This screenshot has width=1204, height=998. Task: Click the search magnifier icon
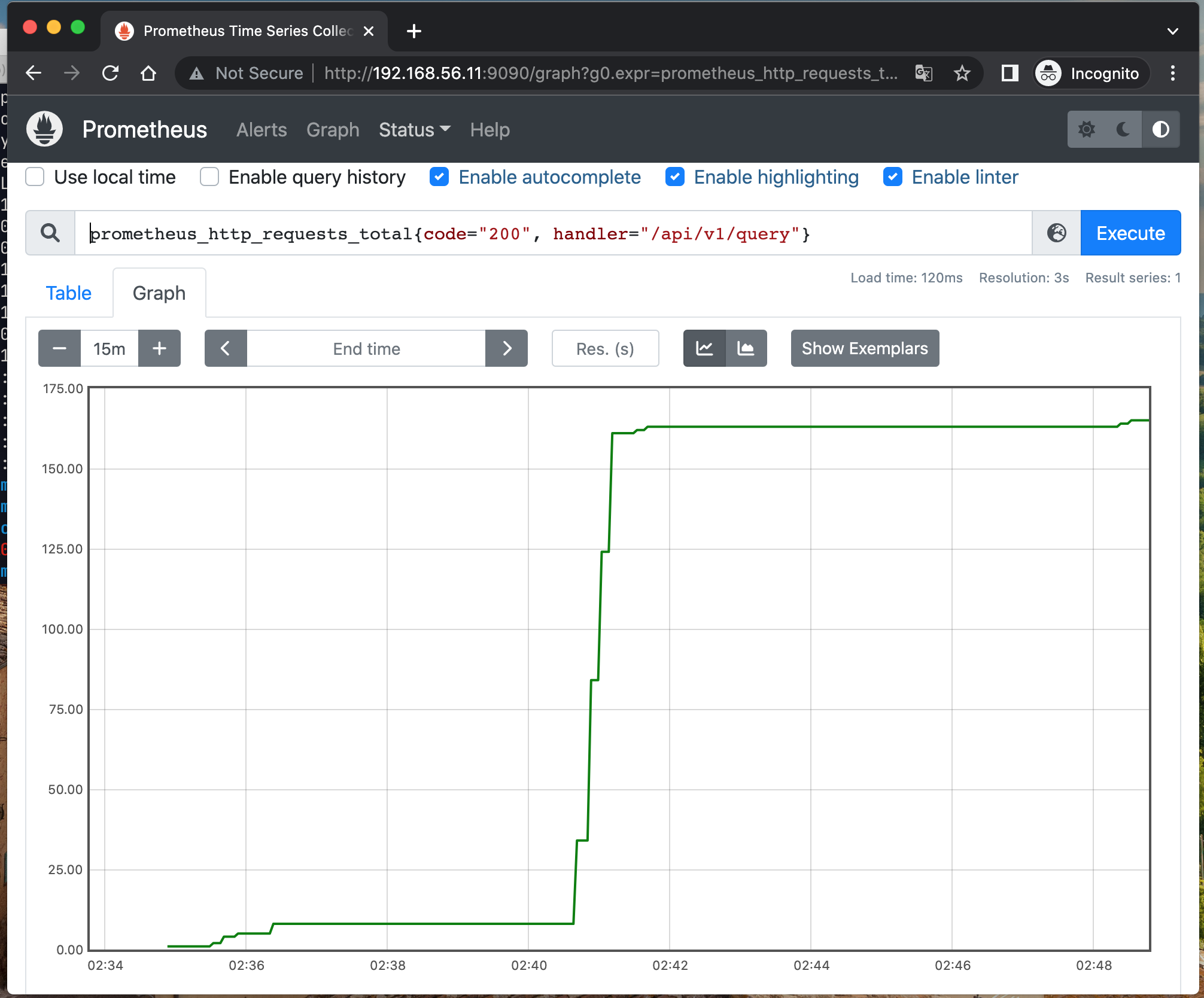pyautogui.click(x=50, y=233)
